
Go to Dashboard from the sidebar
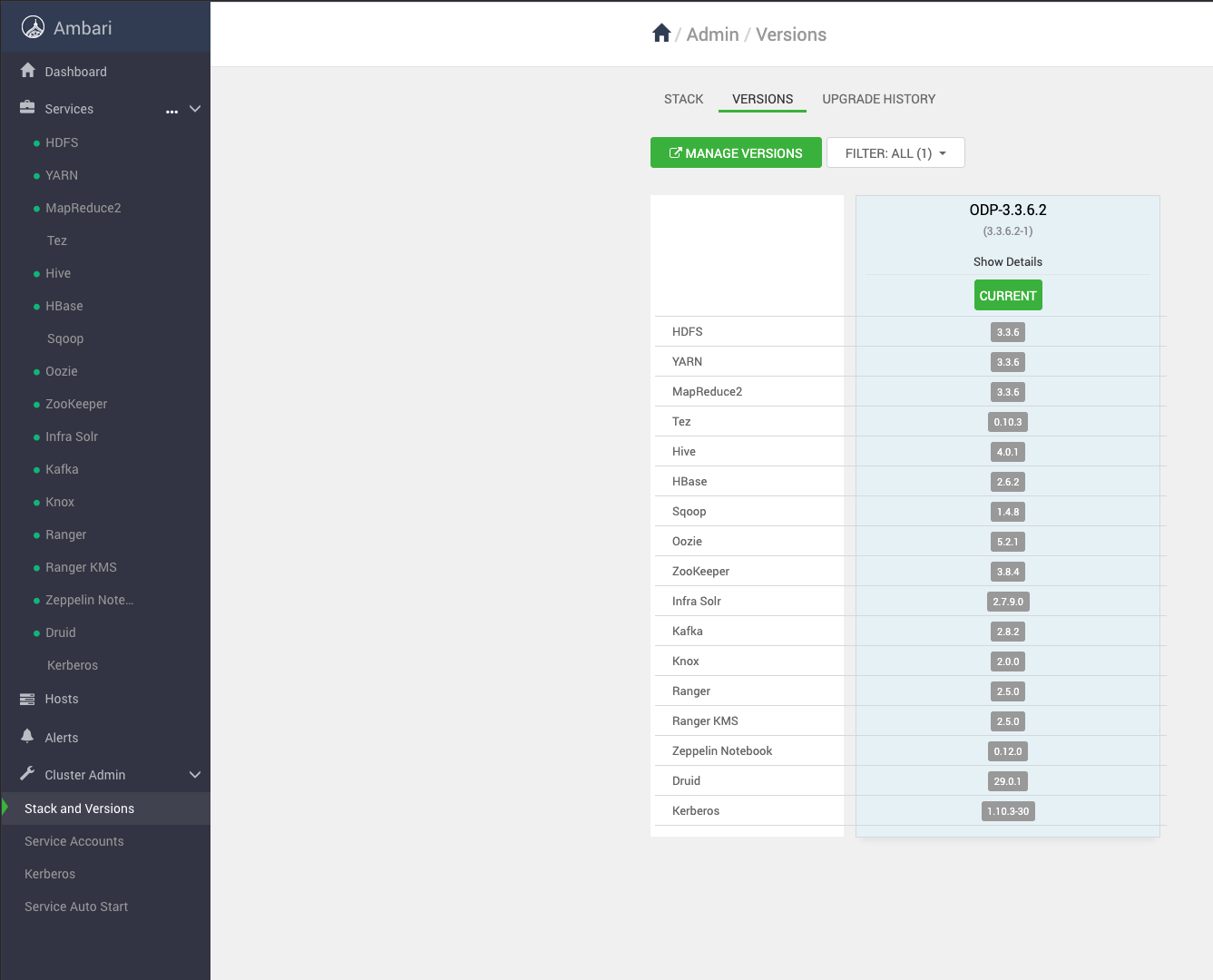[x=75, y=72]
